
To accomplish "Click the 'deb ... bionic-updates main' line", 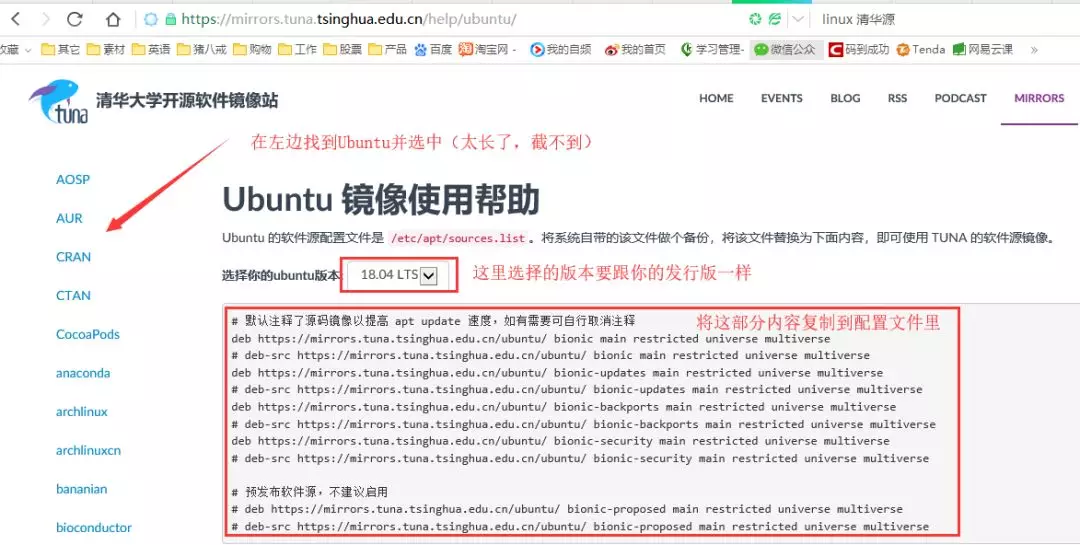I will (557, 372).
